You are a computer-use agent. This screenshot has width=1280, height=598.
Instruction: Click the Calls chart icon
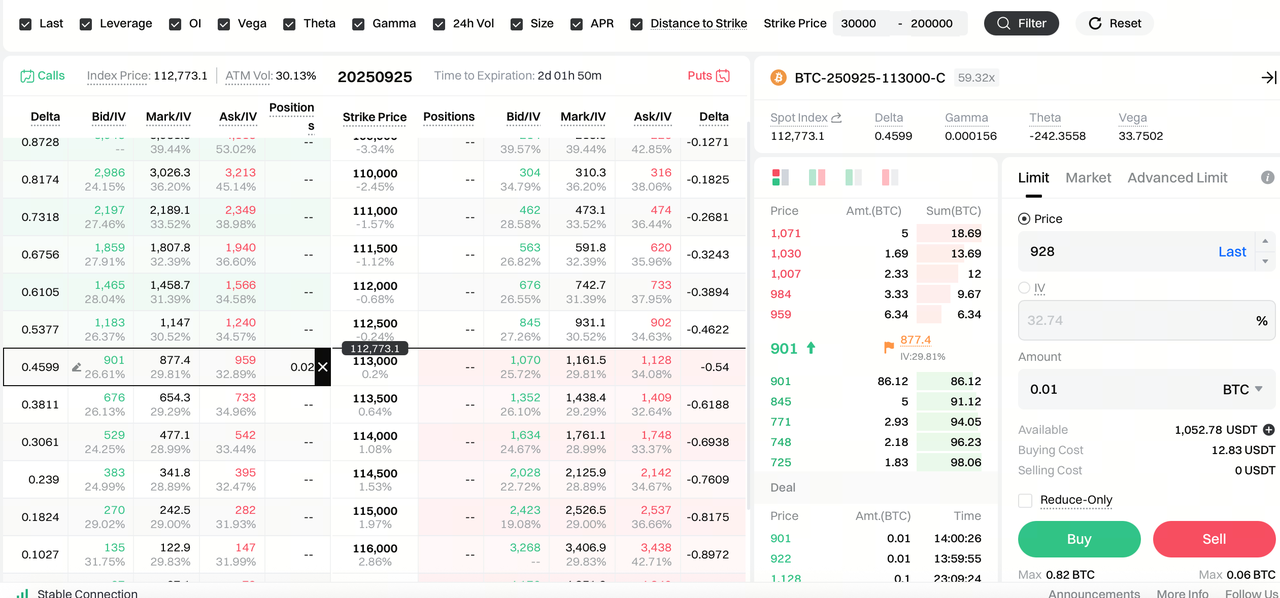pyautogui.click(x=27, y=76)
